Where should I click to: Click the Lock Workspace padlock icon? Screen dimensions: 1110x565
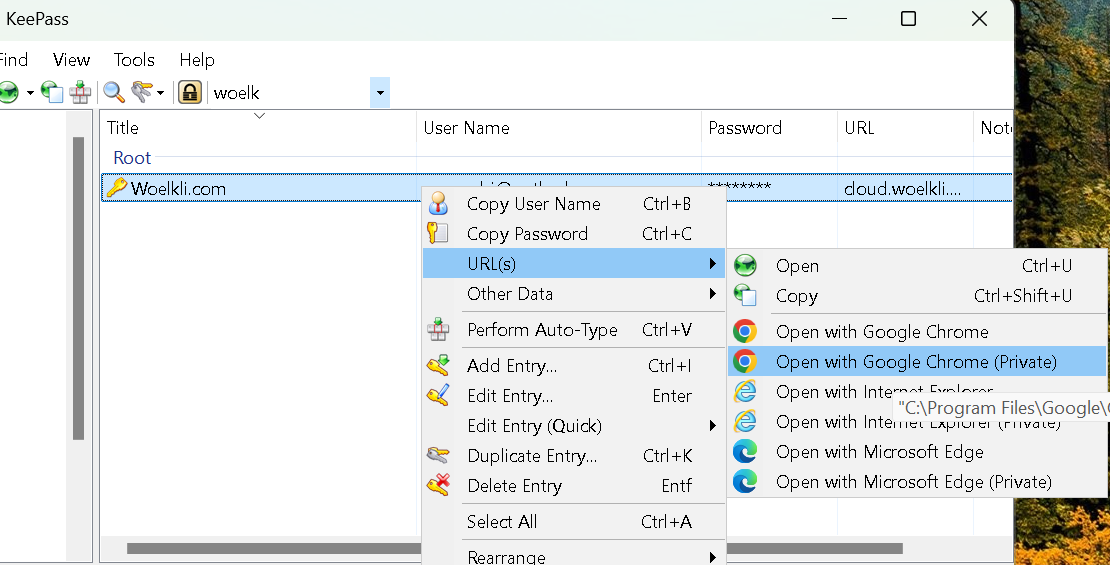click(190, 92)
